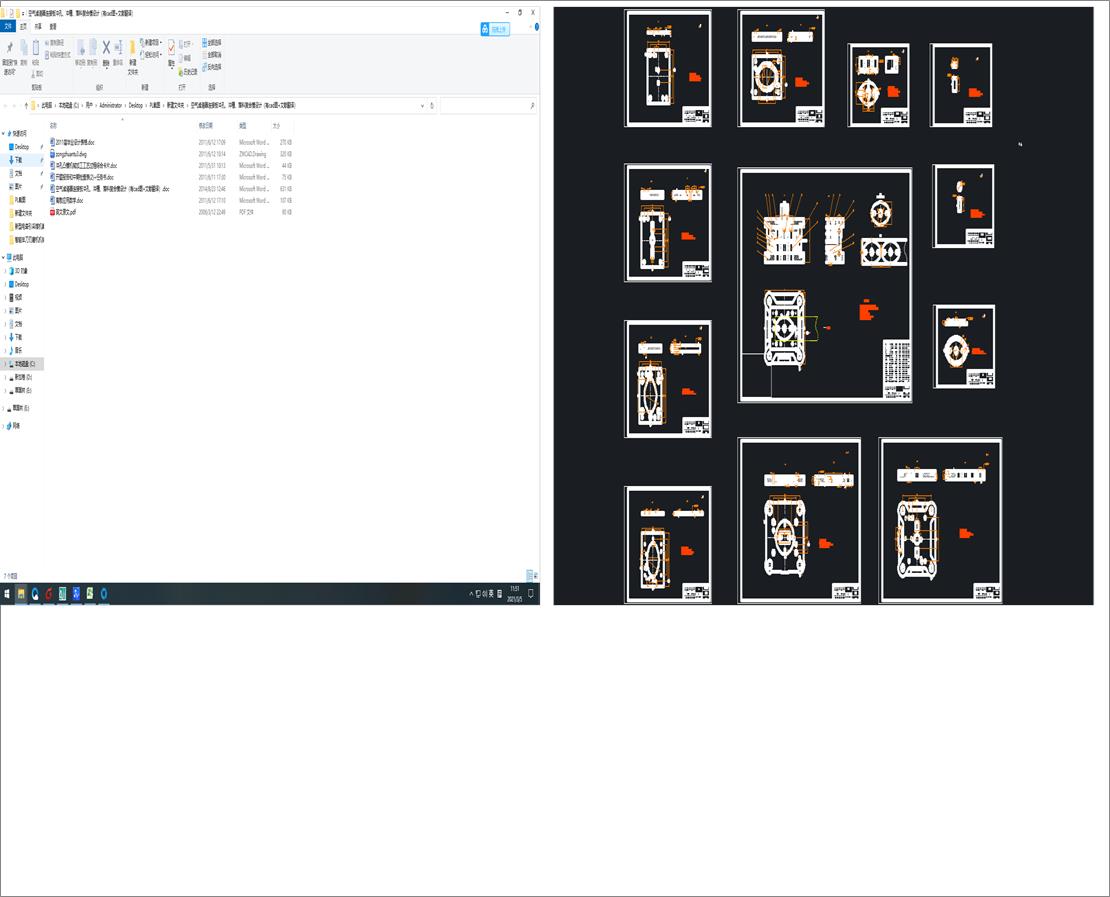Click the Windows Start button
The width and height of the screenshot is (1110, 897).
(x=7, y=594)
